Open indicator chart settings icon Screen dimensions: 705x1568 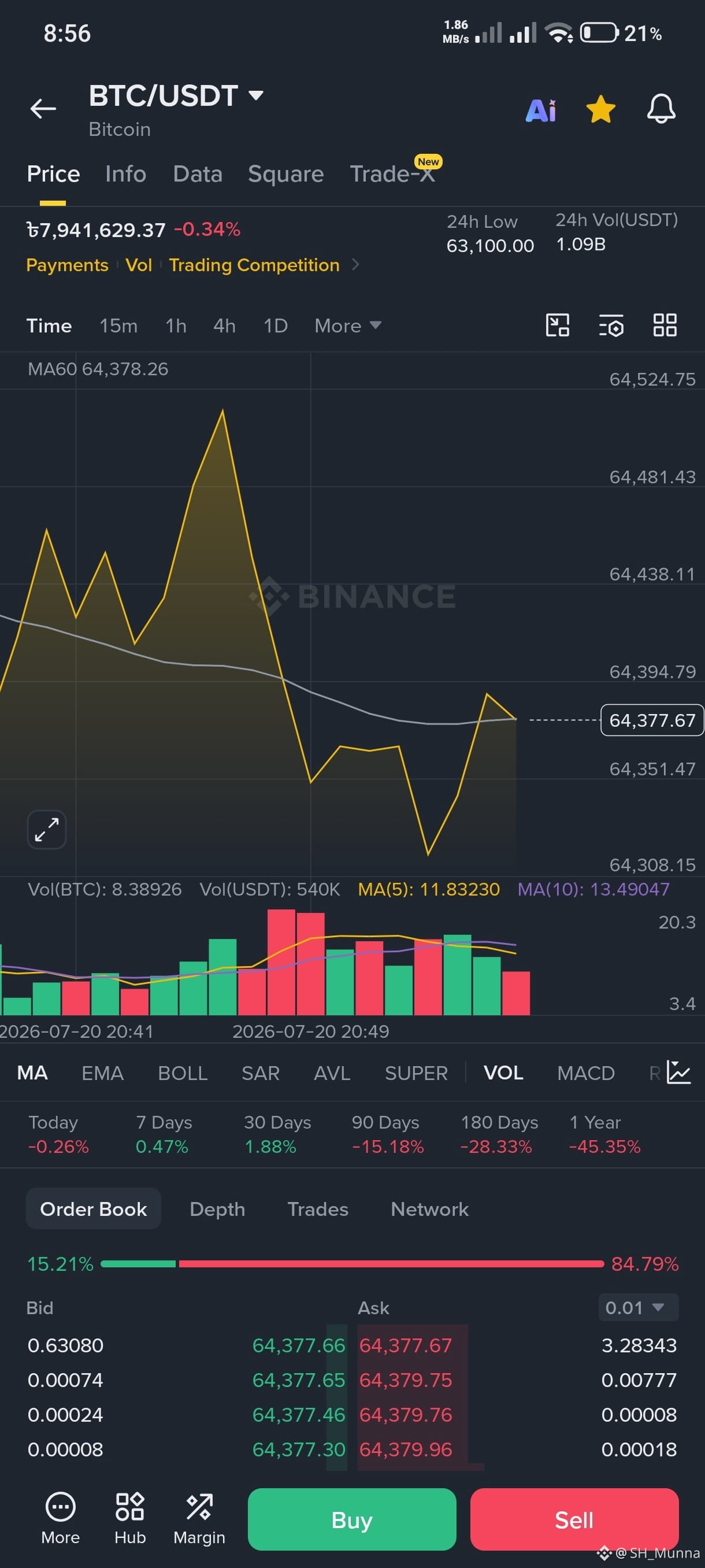point(678,1073)
